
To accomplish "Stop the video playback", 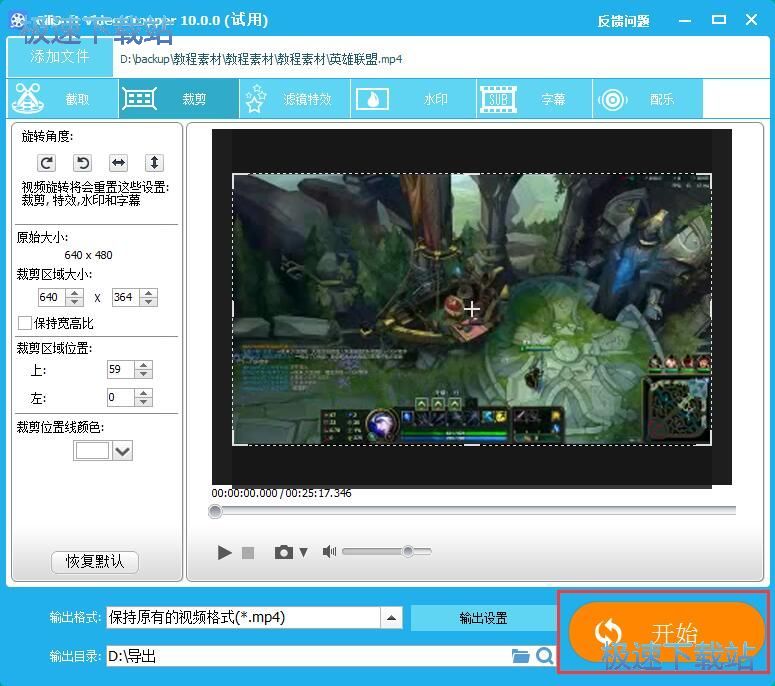I will [248, 552].
